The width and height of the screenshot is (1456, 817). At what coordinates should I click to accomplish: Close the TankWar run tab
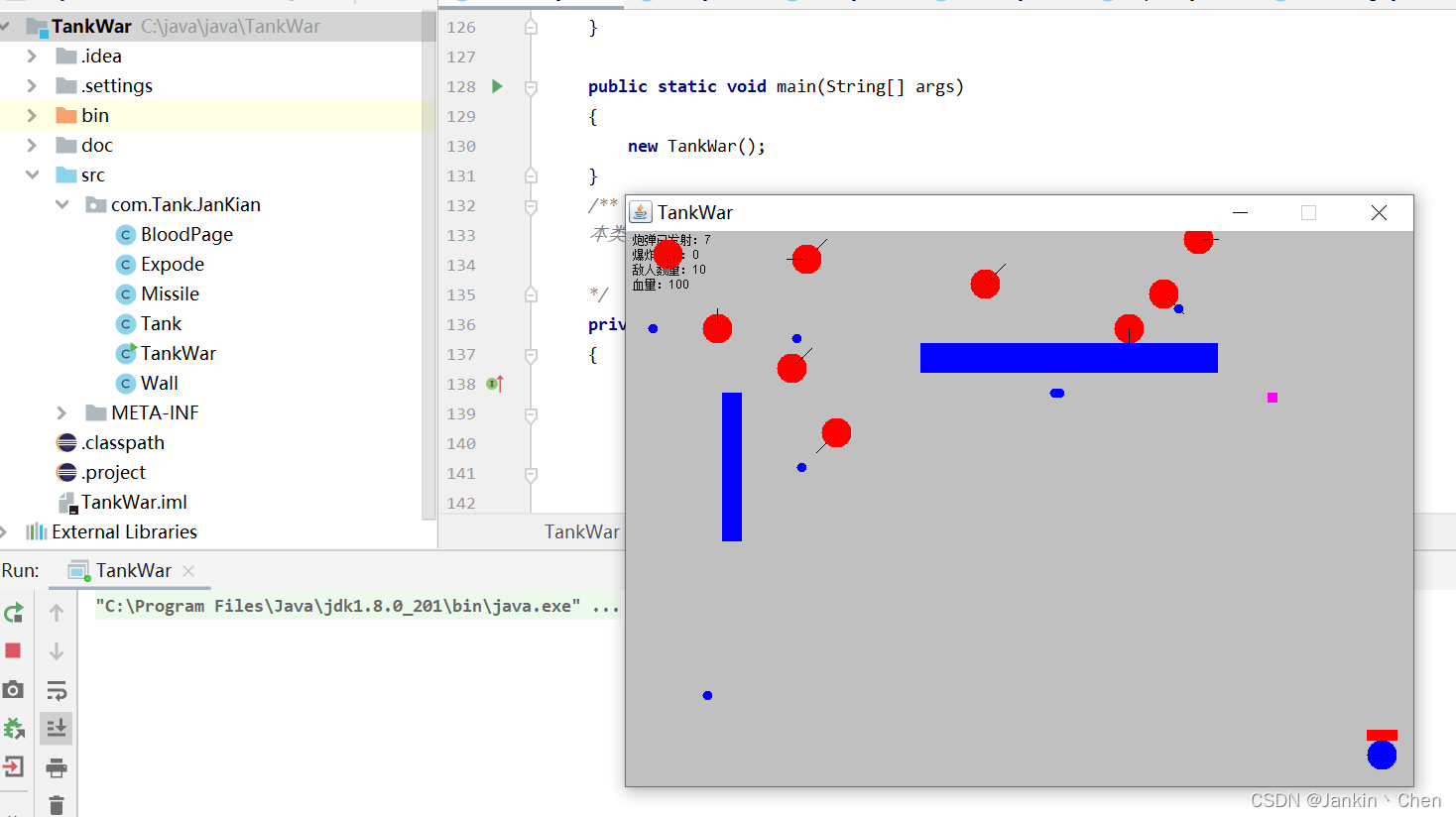(x=188, y=570)
